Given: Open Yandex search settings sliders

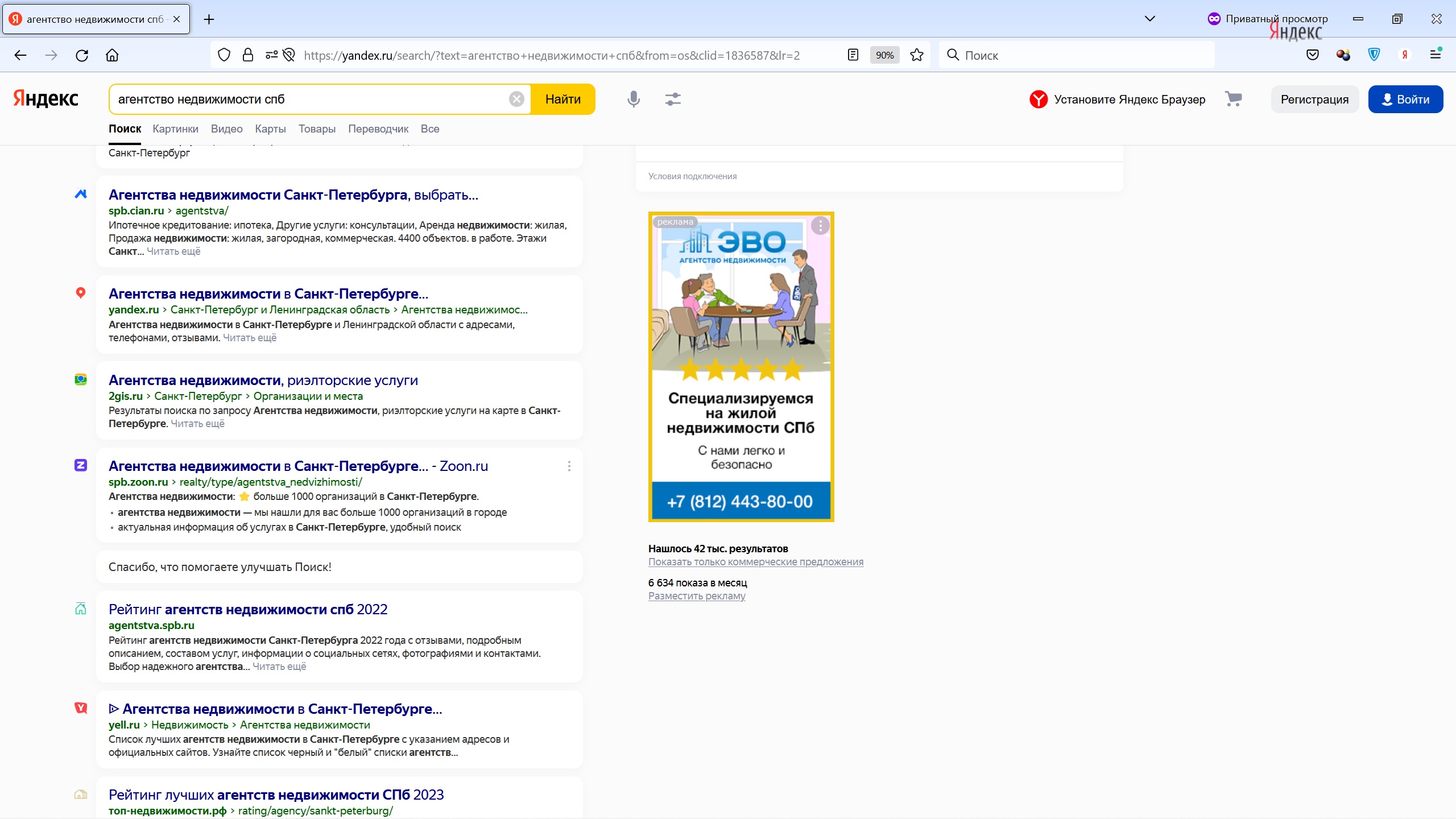Looking at the screenshot, I should pyautogui.click(x=673, y=100).
